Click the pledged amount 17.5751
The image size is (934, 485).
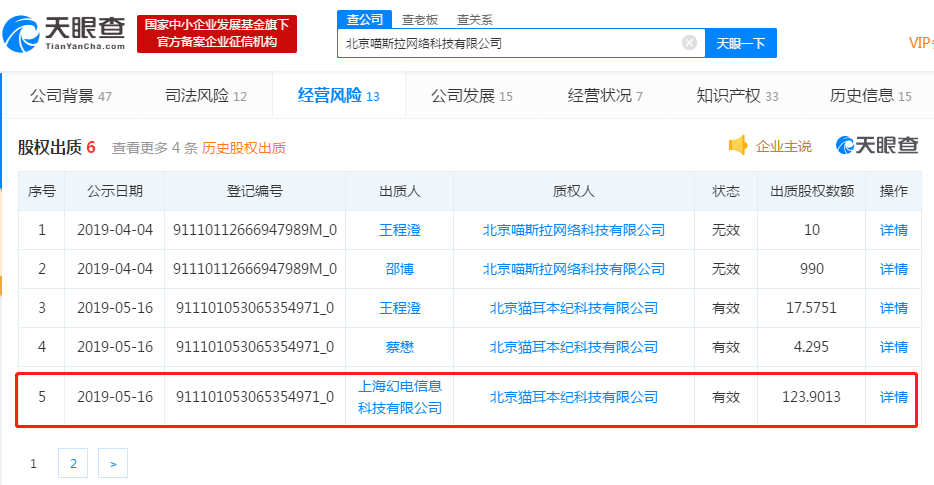pos(811,308)
